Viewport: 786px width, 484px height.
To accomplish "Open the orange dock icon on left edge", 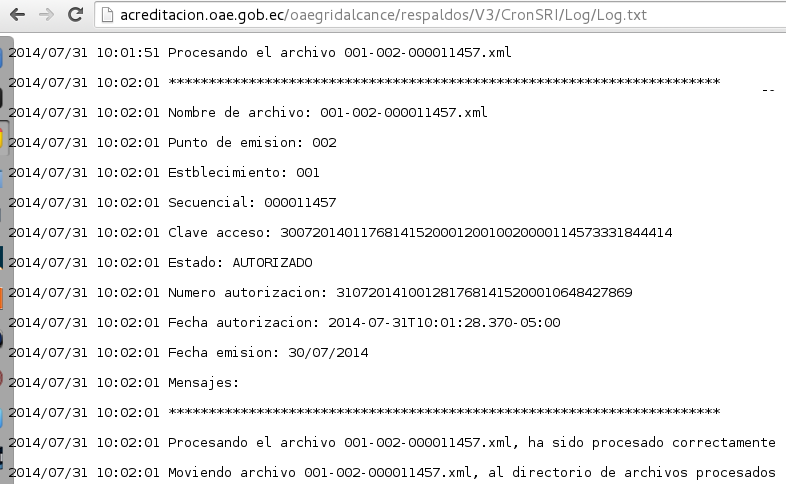I will coord(2,298).
